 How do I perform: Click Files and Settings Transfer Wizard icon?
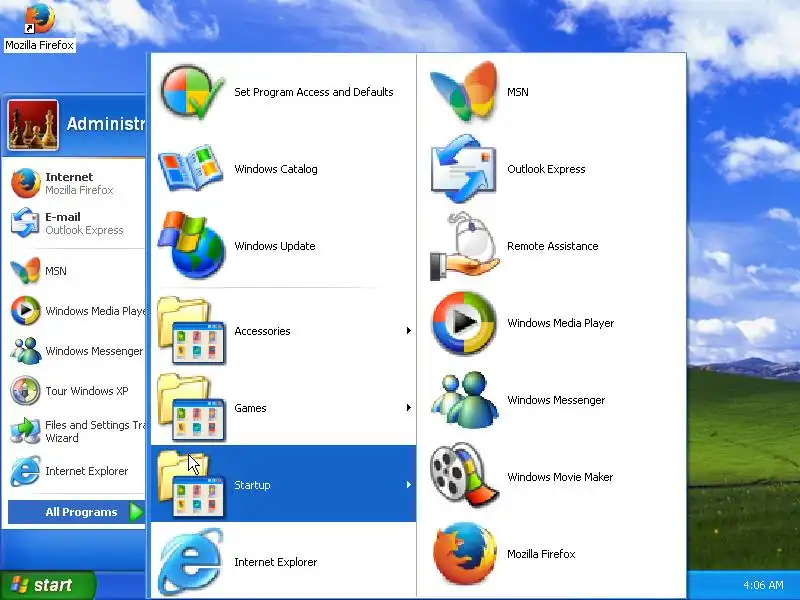pos(26,431)
